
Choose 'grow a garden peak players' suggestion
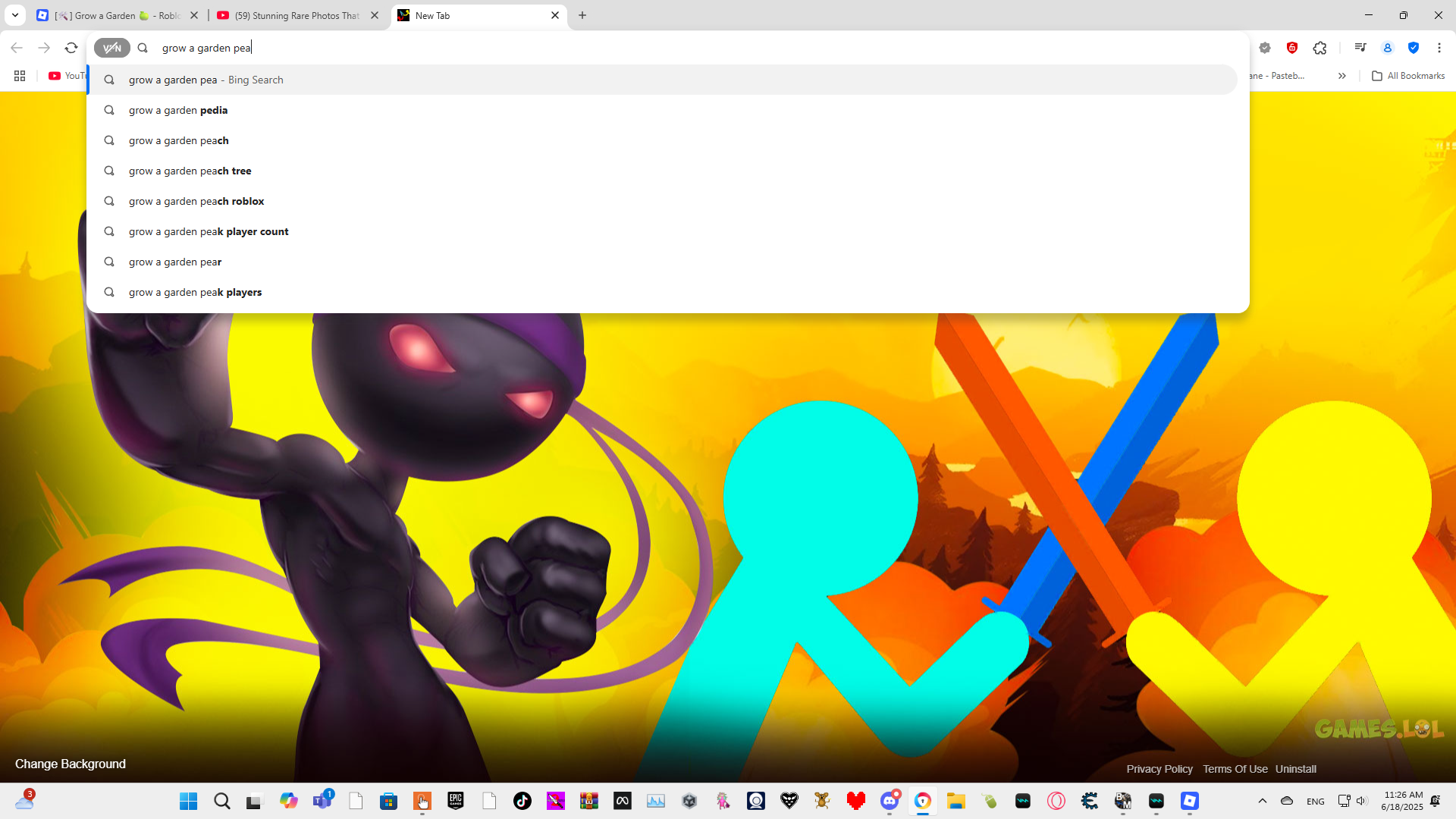point(662,292)
